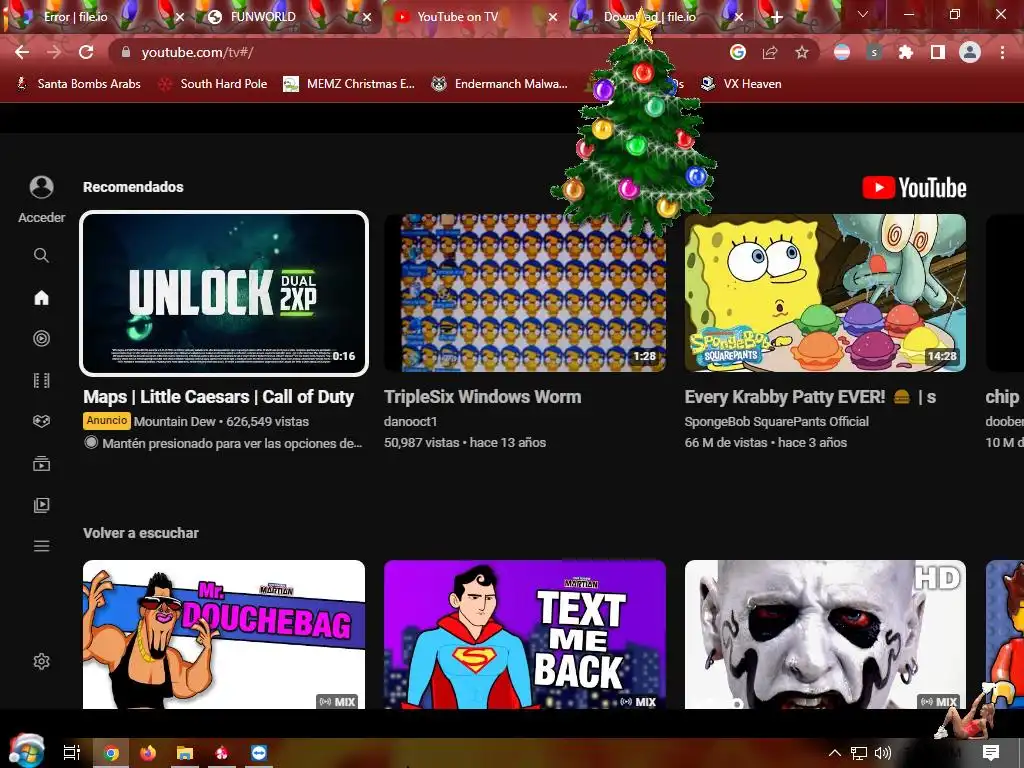Toggle the browser side panel icon
Image resolution: width=1024 pixels, height=768 pixels.
coord(938,52)
